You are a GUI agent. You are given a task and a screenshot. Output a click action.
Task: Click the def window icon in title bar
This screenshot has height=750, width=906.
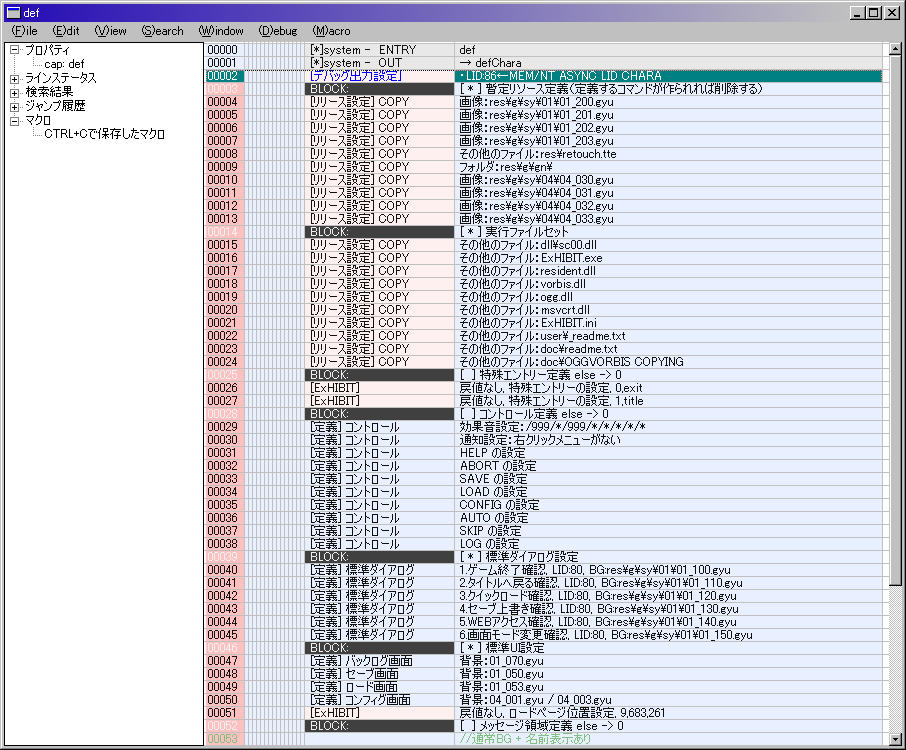click(x=13, y=13)
